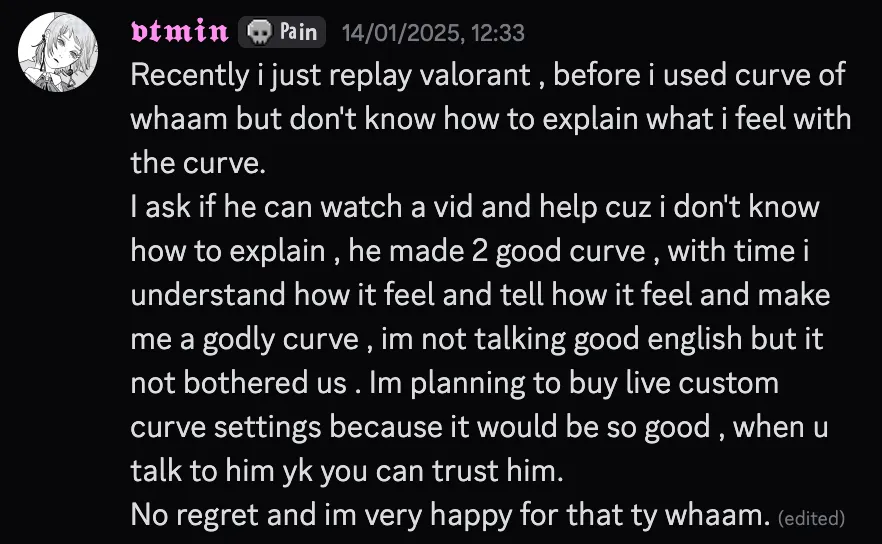882x544 pixels.
Task: Click the word "Recently" starting the message
Action: (192, 76)
